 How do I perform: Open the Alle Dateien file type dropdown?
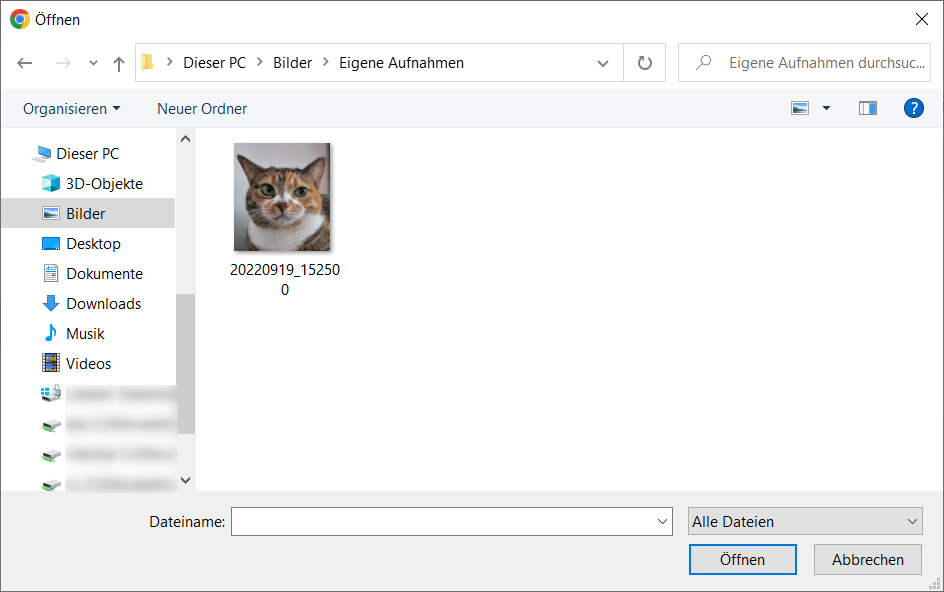[x=805, y=521]
